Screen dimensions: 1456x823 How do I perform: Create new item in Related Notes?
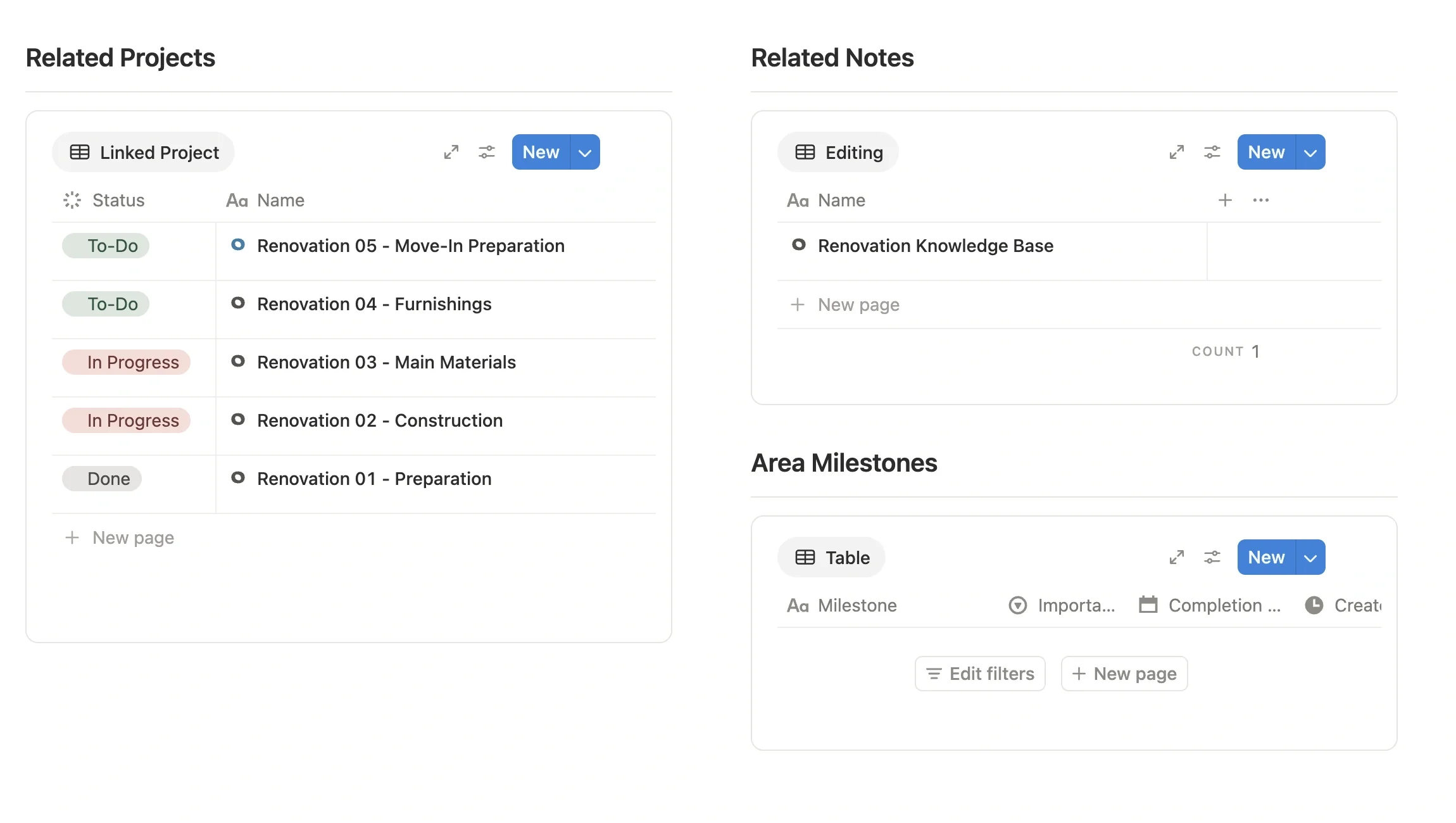click(1267, 152)
